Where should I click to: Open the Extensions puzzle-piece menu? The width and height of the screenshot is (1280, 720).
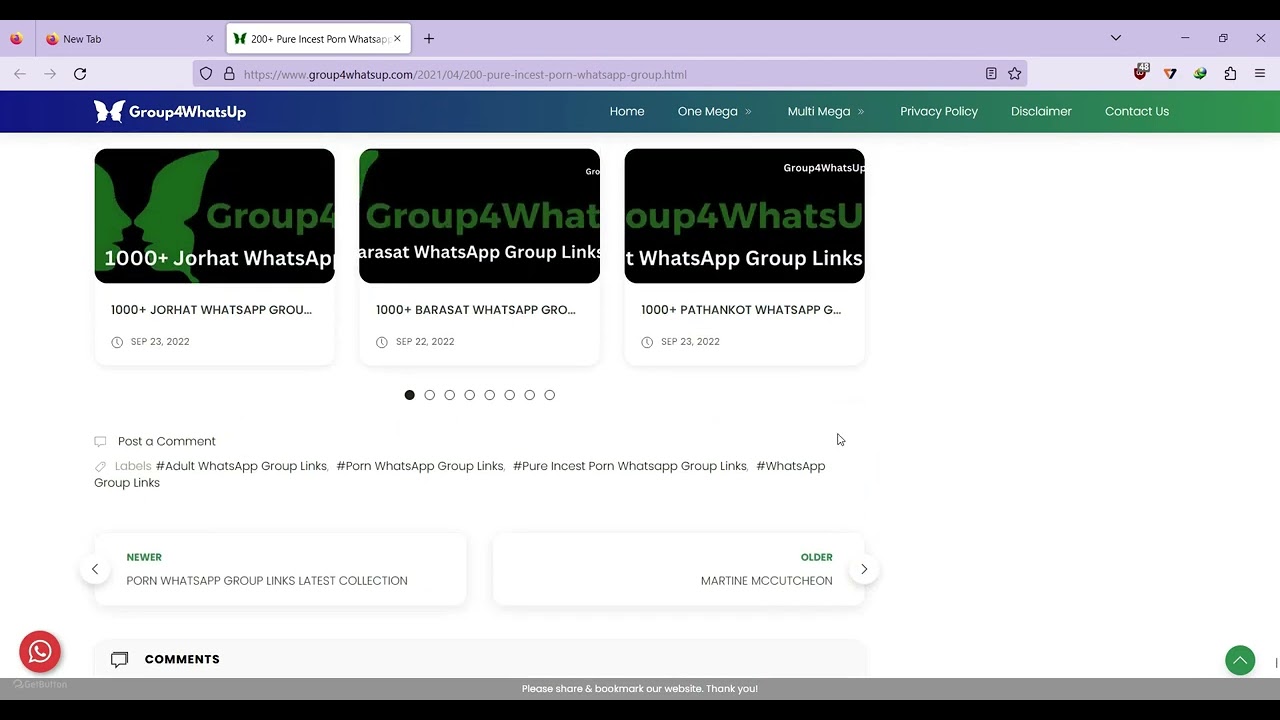click(1230, 74)
